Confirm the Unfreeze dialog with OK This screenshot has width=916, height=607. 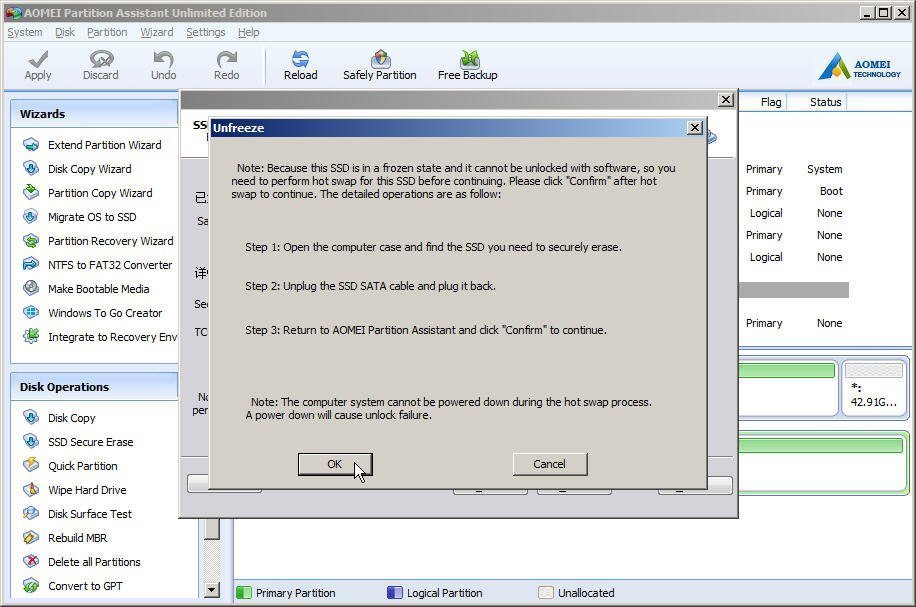coord(335,464)
